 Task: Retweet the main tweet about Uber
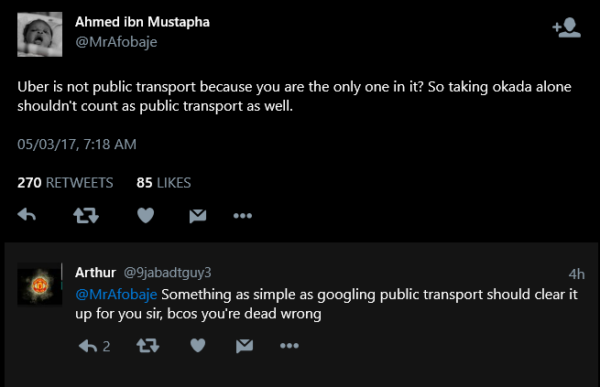(x=86, y=216)
